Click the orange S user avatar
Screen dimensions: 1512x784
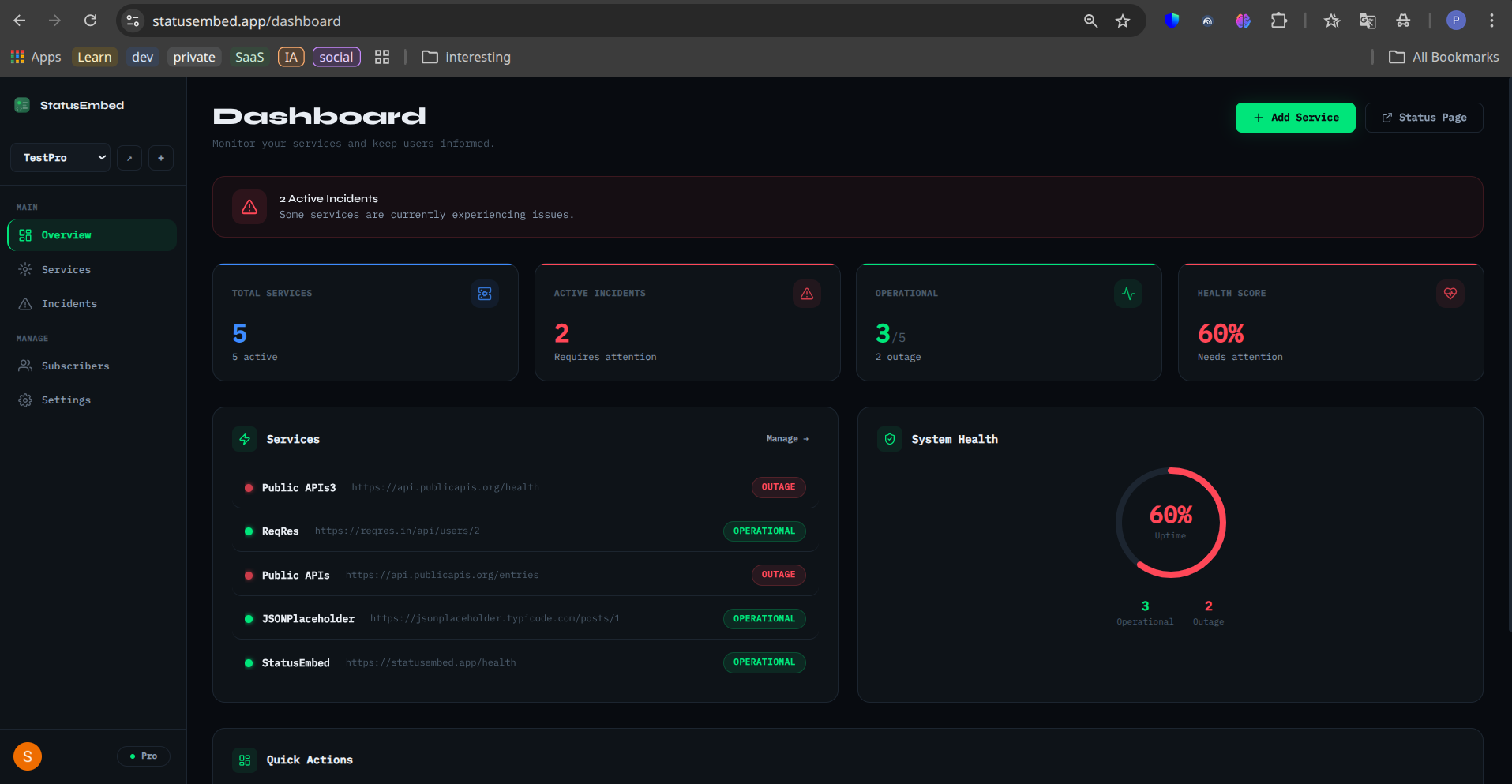(x=28, y=756)
